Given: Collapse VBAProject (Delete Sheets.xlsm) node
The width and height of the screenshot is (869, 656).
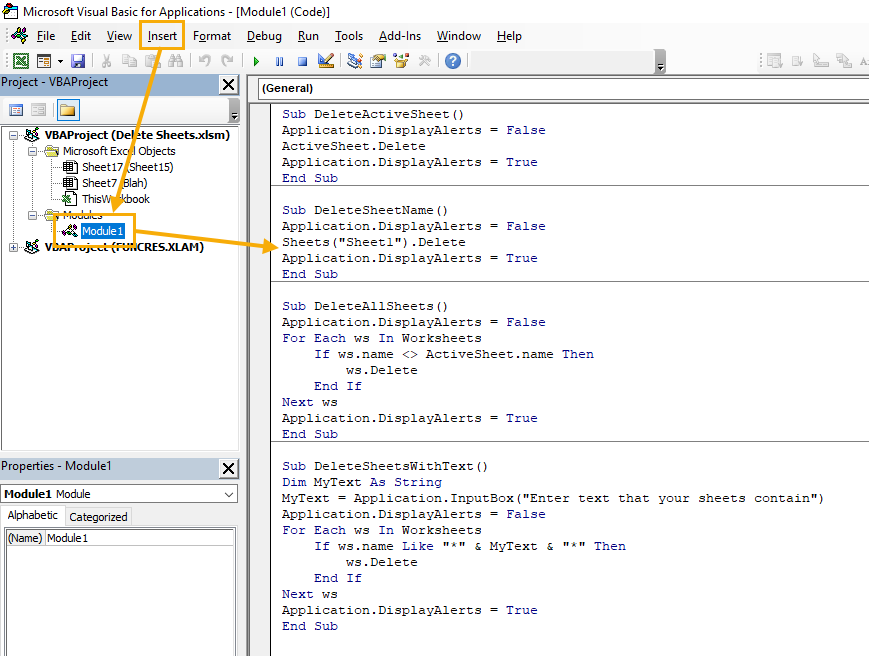Looking at the screenshot, I should (x=13, y=135).
